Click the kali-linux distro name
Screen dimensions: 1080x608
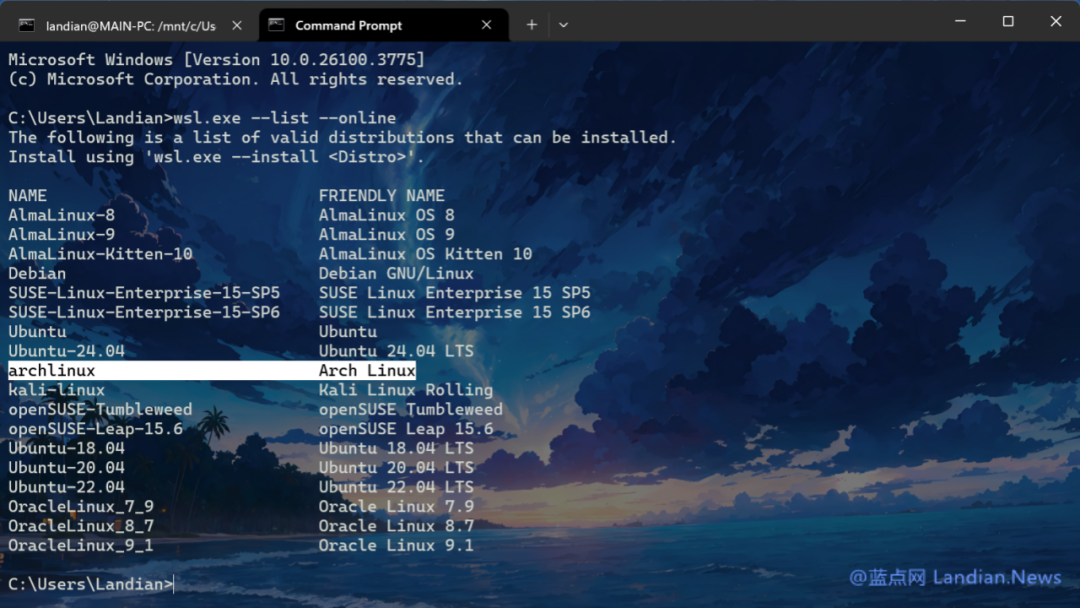pos(56,390)
